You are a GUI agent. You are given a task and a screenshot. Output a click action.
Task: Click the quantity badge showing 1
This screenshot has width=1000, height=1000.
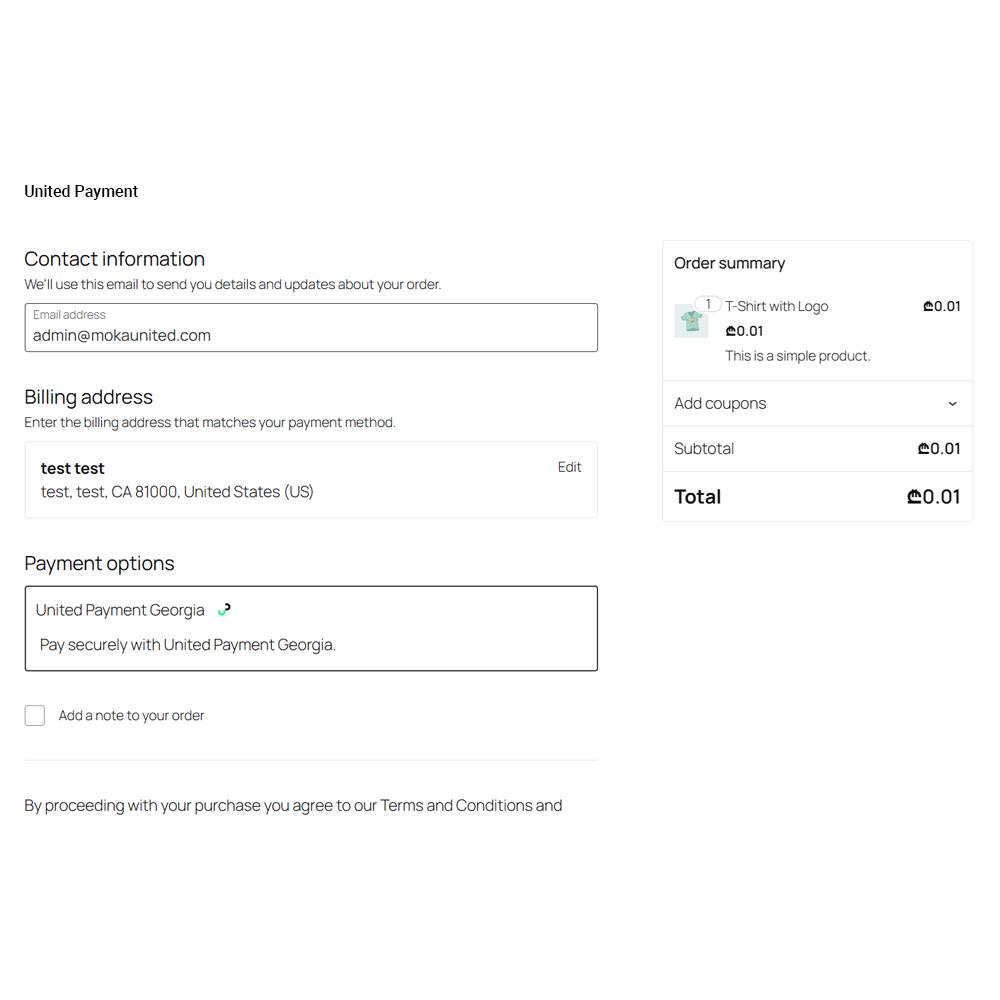(x=708, y=303)
